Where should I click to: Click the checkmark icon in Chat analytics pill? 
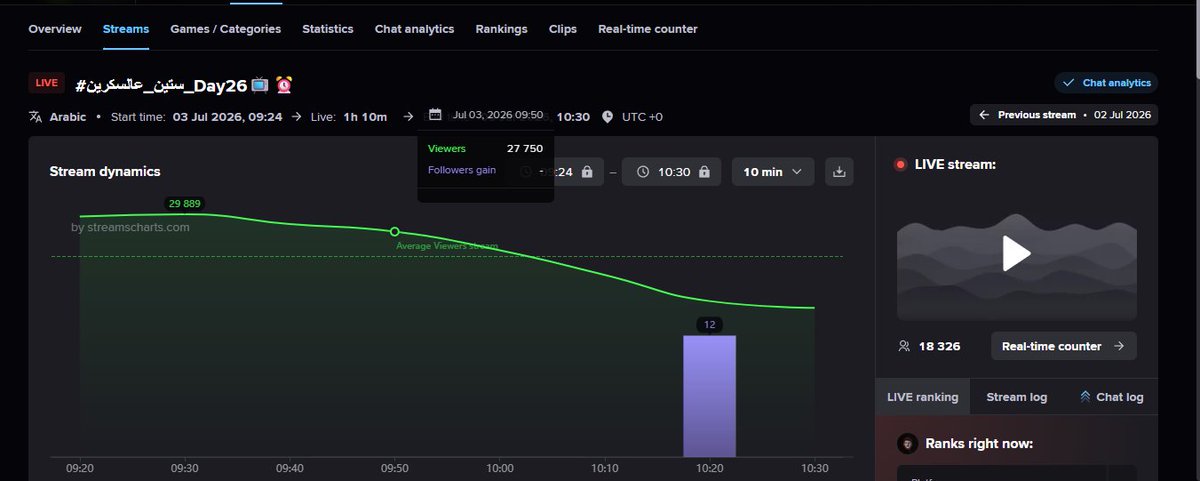1069,83
